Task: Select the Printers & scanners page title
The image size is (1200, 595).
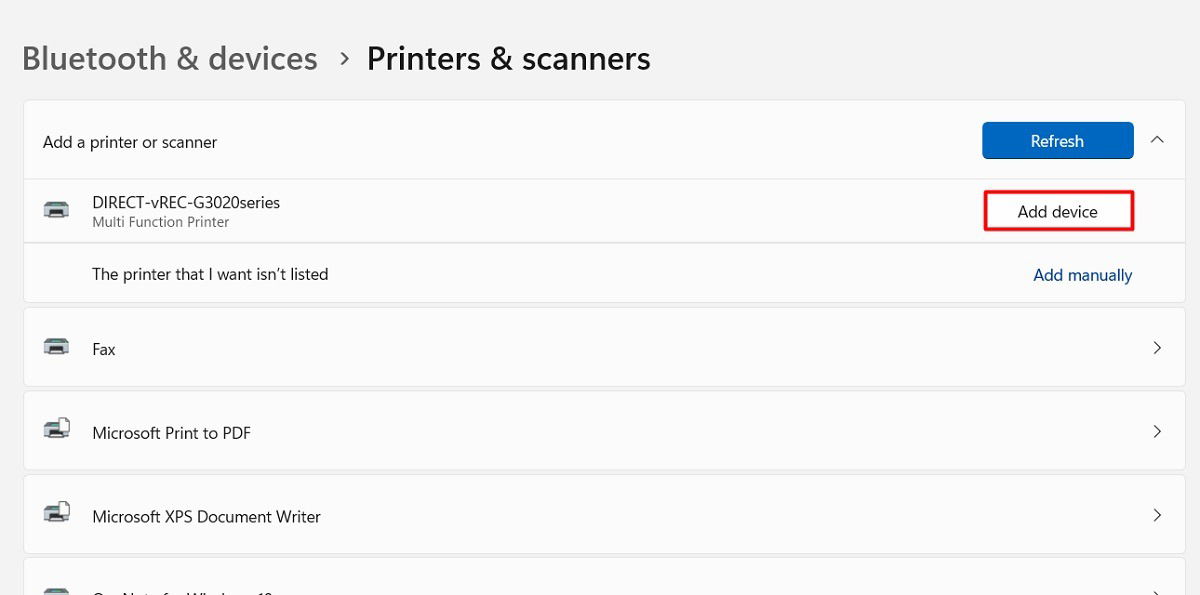Action: tap(508, 59)
